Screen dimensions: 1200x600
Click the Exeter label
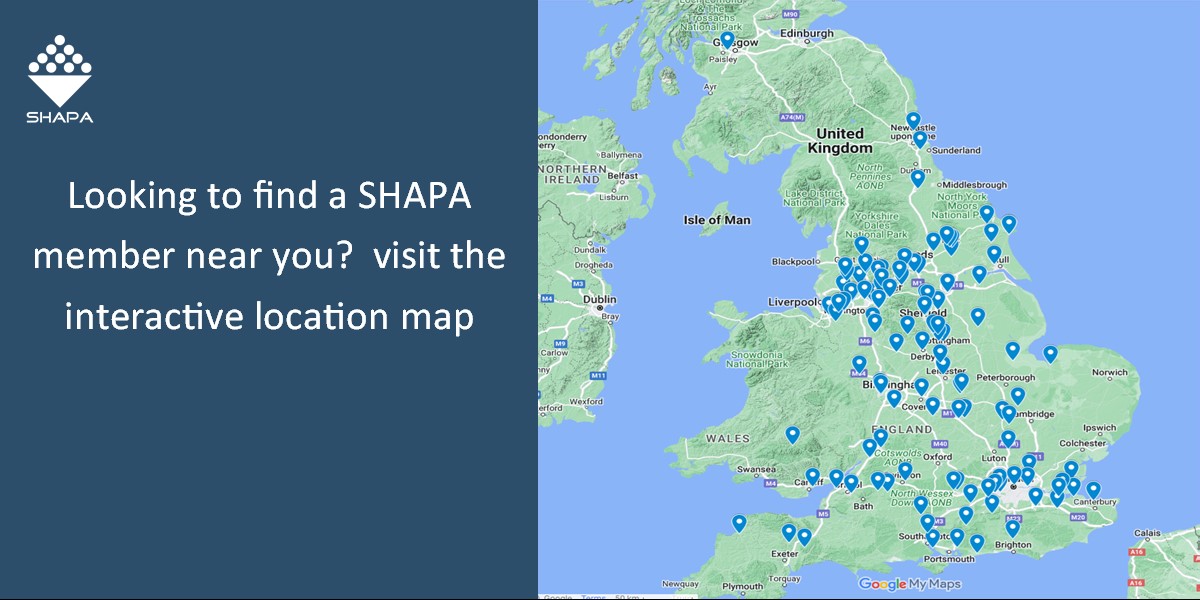785,552
